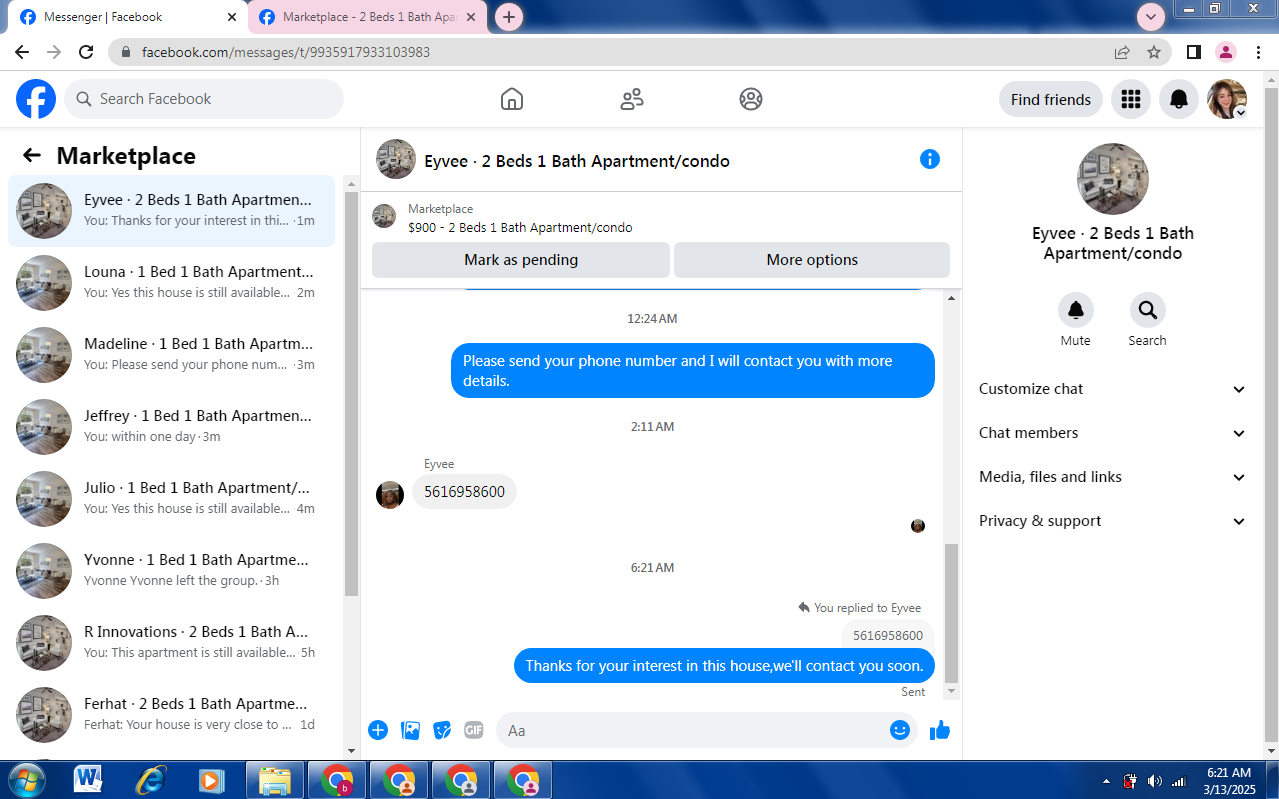
Task: Click the conversation list scrollbar
Action: (x=351, y=393)
